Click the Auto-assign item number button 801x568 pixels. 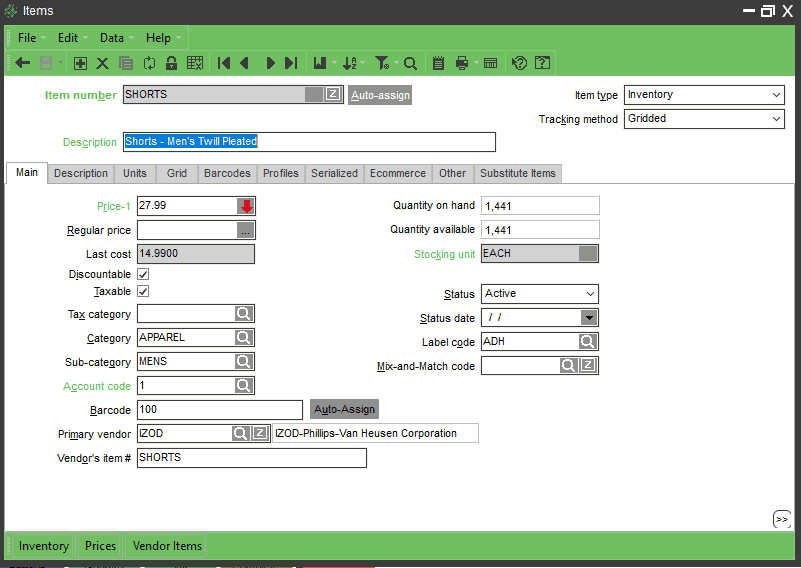tap(380, 95)
